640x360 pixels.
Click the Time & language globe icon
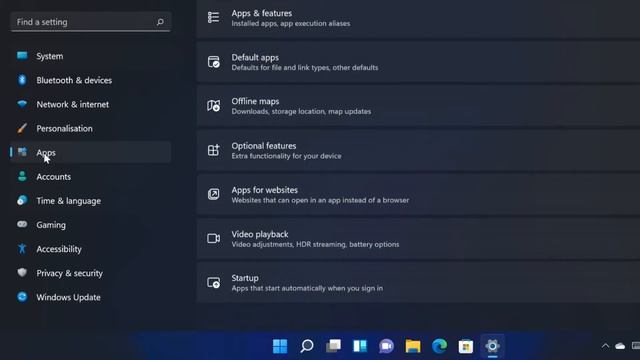[22, 200]
